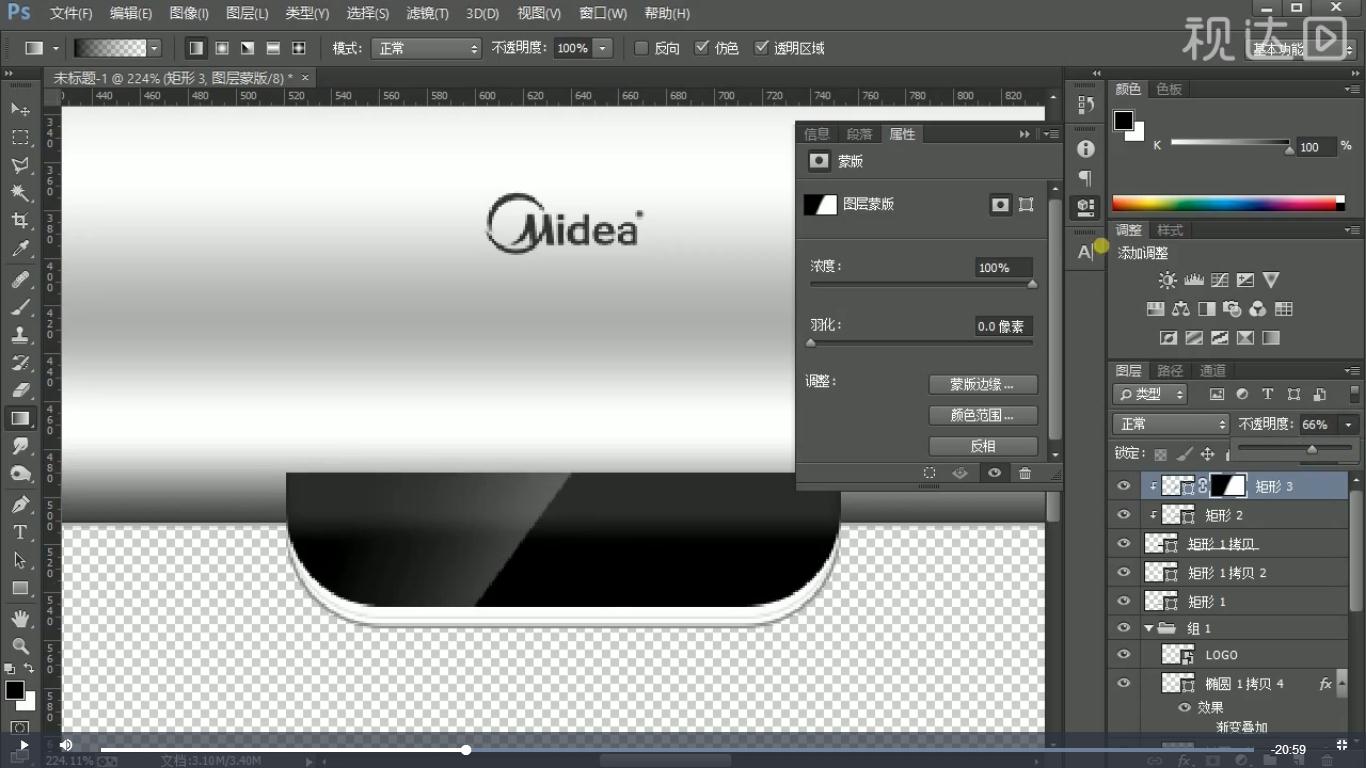Open options bar 不透明度 arrow
The image size is (1366, 768).
(602, 48)
